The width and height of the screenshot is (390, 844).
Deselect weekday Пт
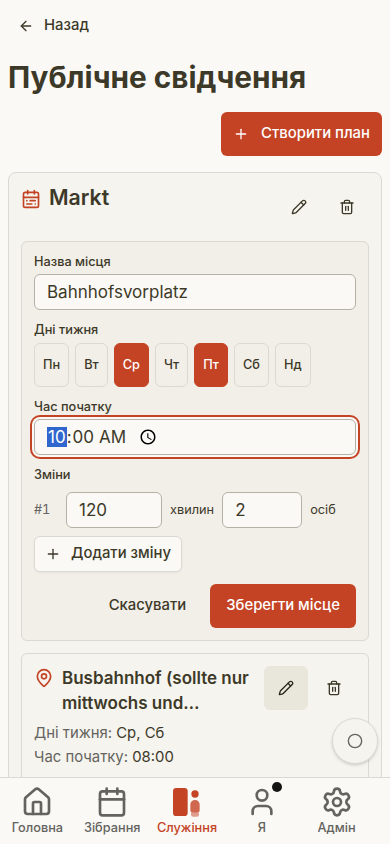211,365
